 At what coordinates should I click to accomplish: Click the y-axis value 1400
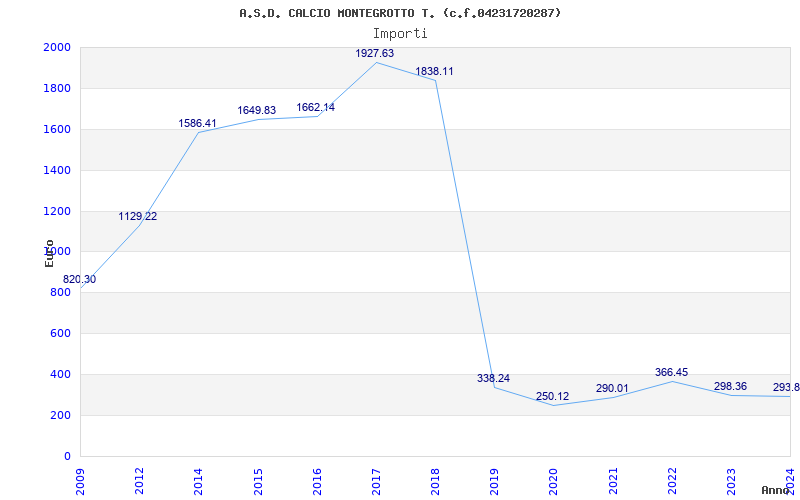click(57, 170)
